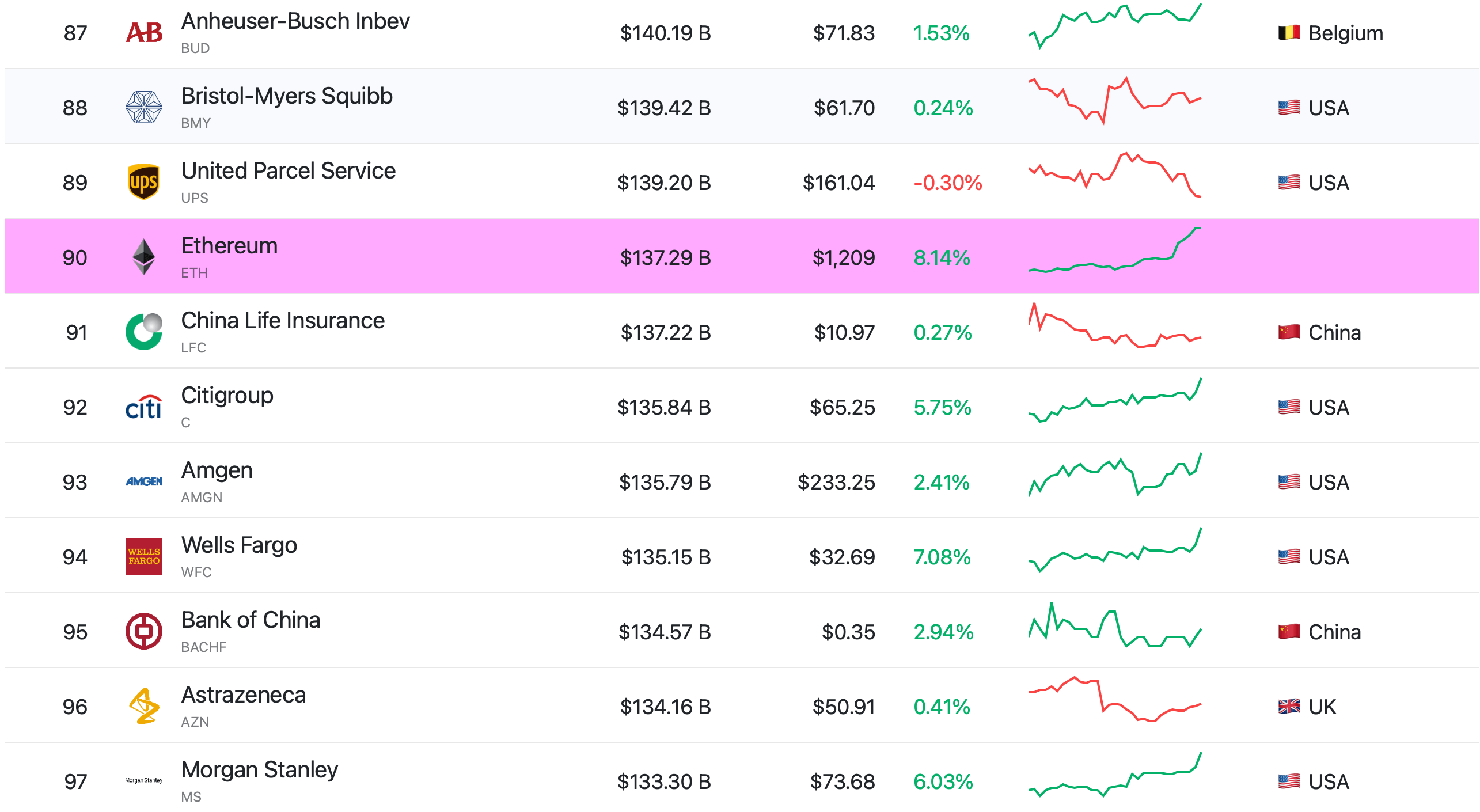Open the United Parcel Service link

pos(289,171)
